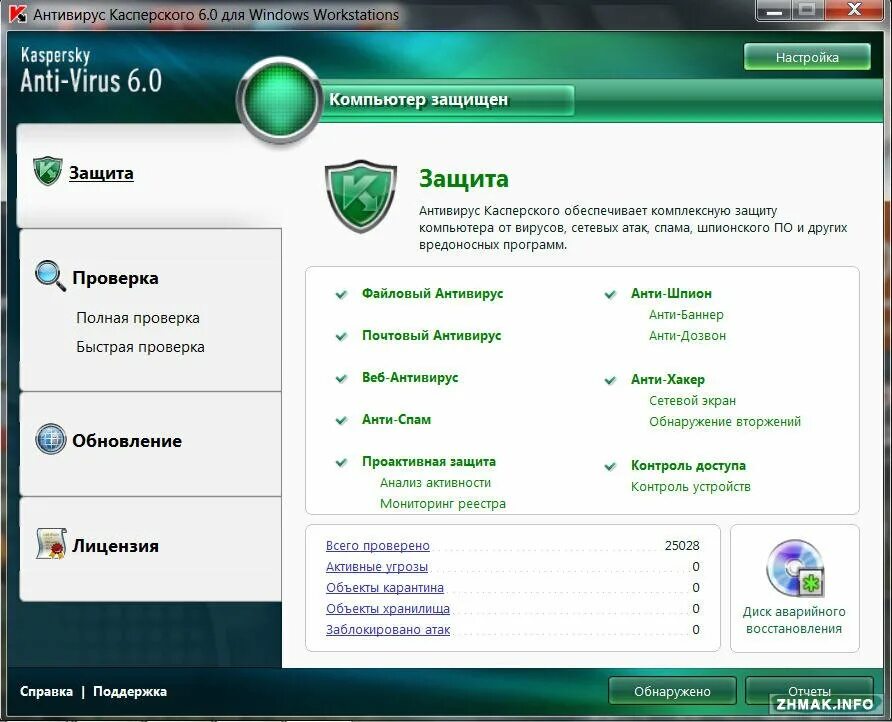Open Анти-Спам component
The image size is (892, 722).
click(396, 419)
